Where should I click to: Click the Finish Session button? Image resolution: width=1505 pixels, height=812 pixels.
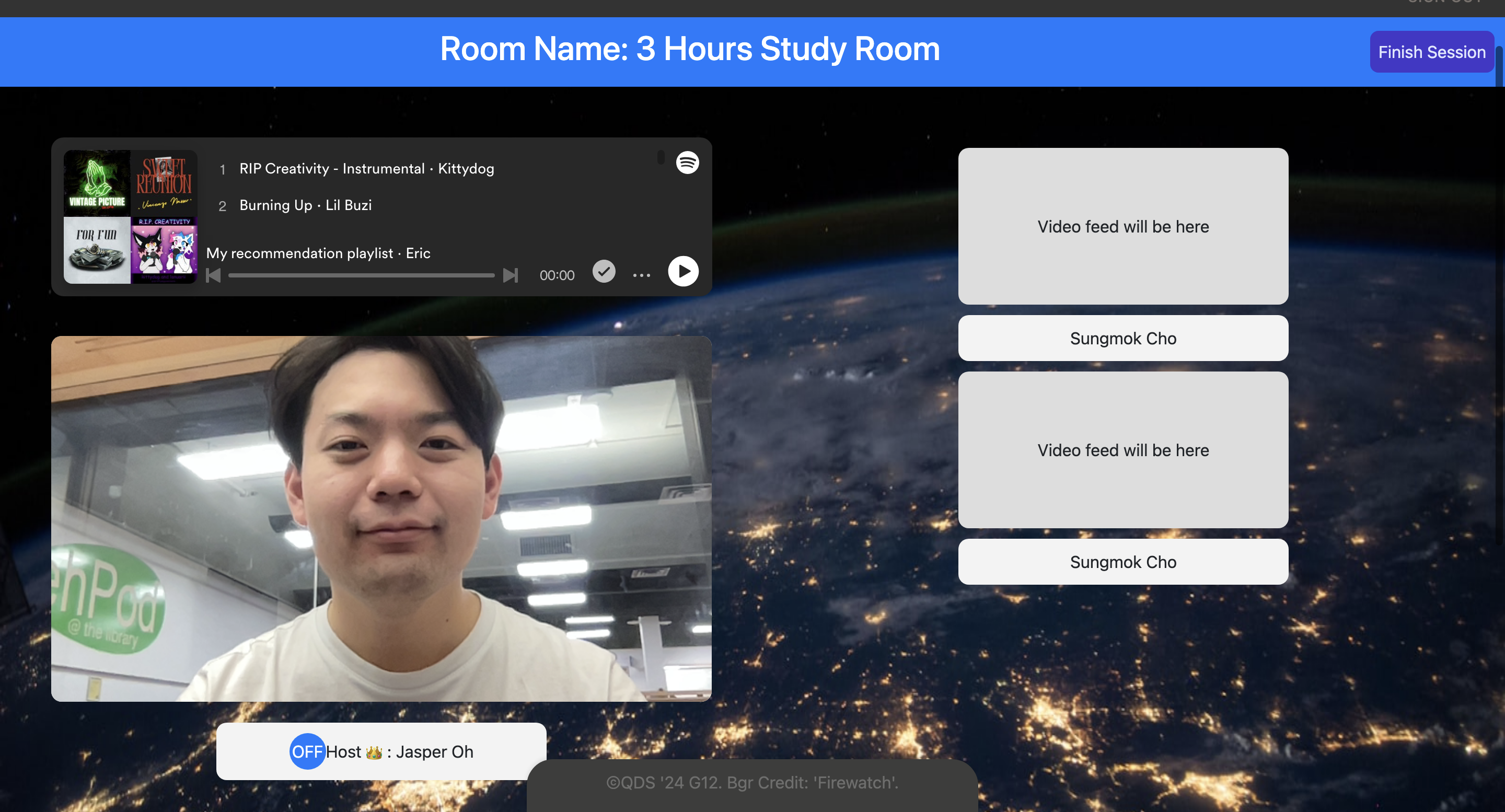1431,52
